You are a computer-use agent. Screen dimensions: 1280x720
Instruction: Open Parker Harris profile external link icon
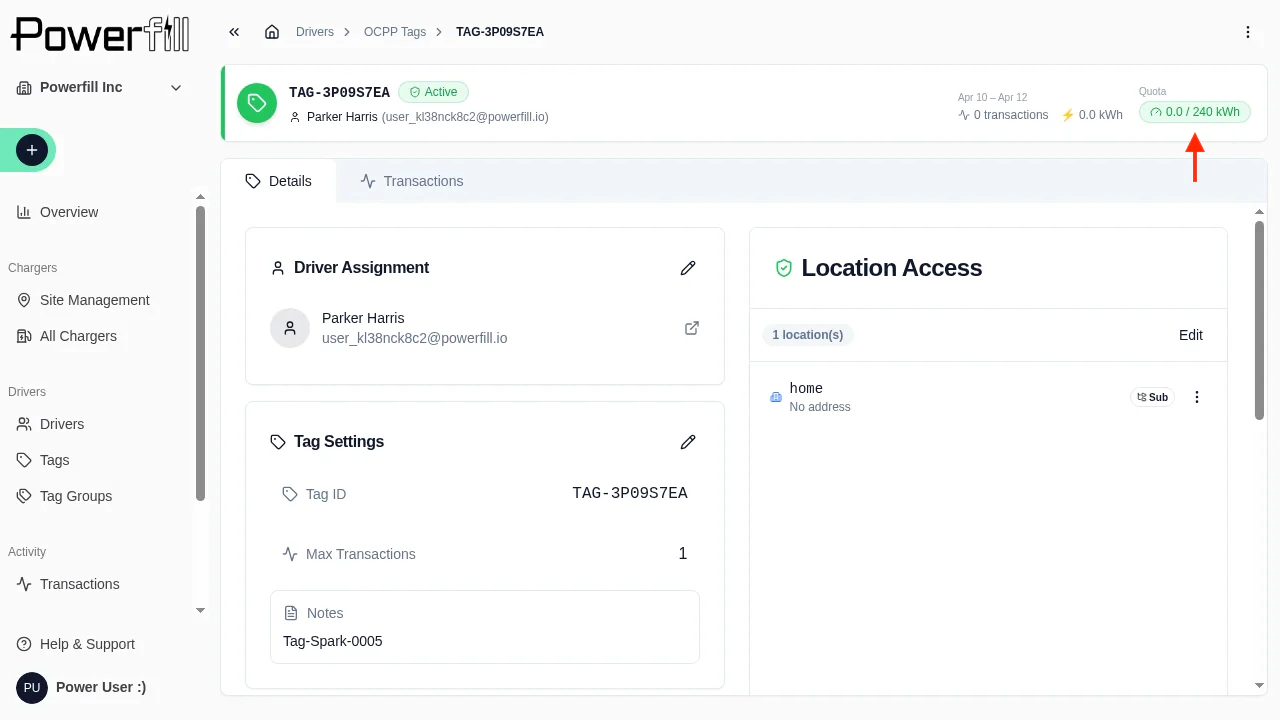click(x=692, y=328)
